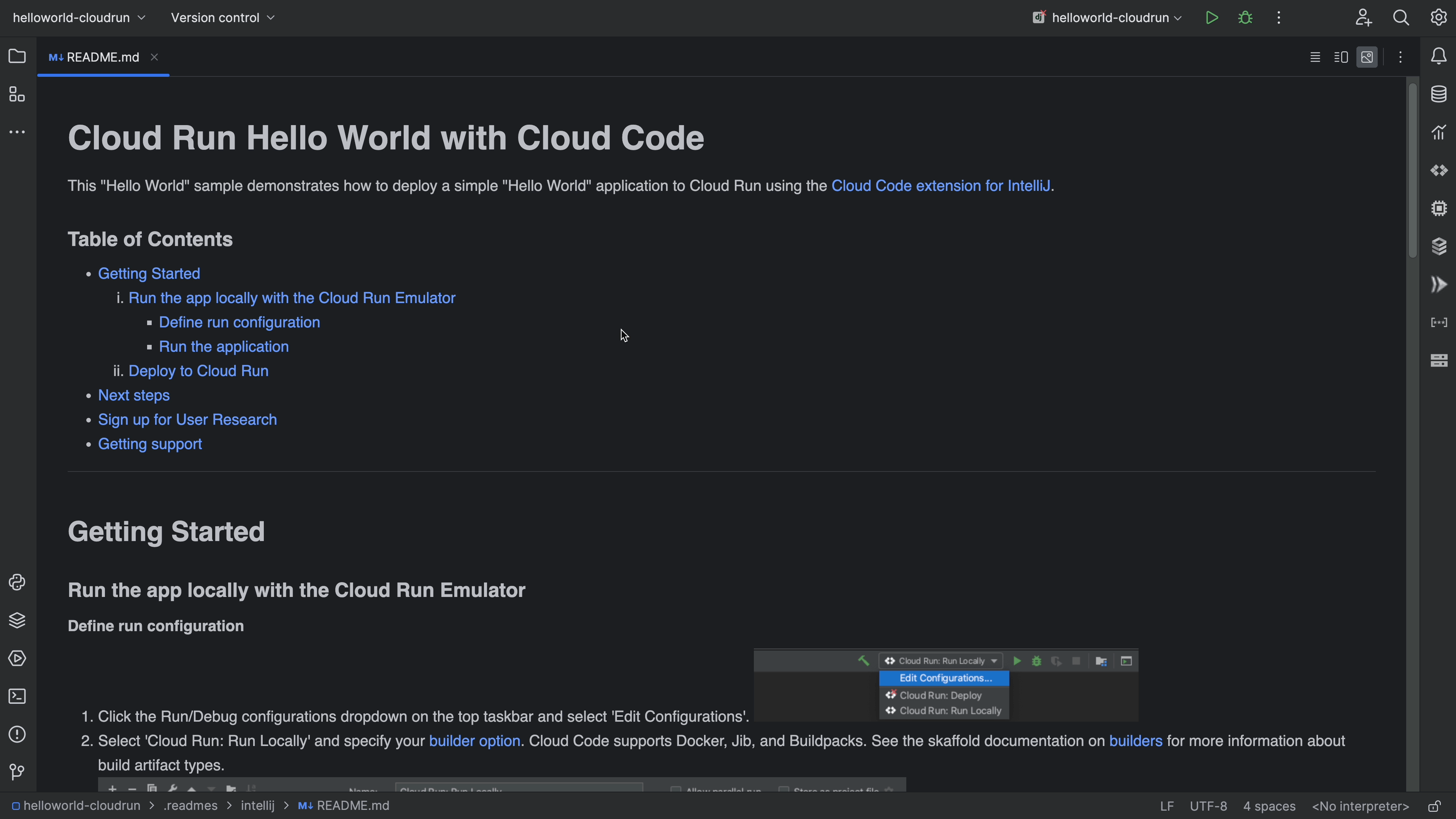Switch to editor and preview split
Image resolution: width=1456 pixels, height=819 pixels.
1341,57
